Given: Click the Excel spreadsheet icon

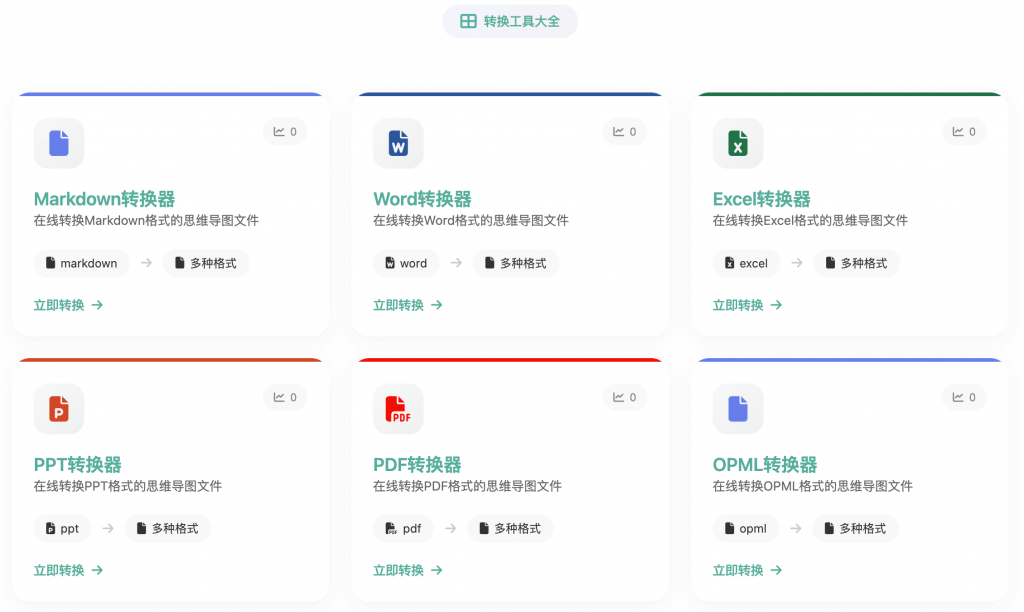Looking at the screenshot, I should tap(738, 143).
